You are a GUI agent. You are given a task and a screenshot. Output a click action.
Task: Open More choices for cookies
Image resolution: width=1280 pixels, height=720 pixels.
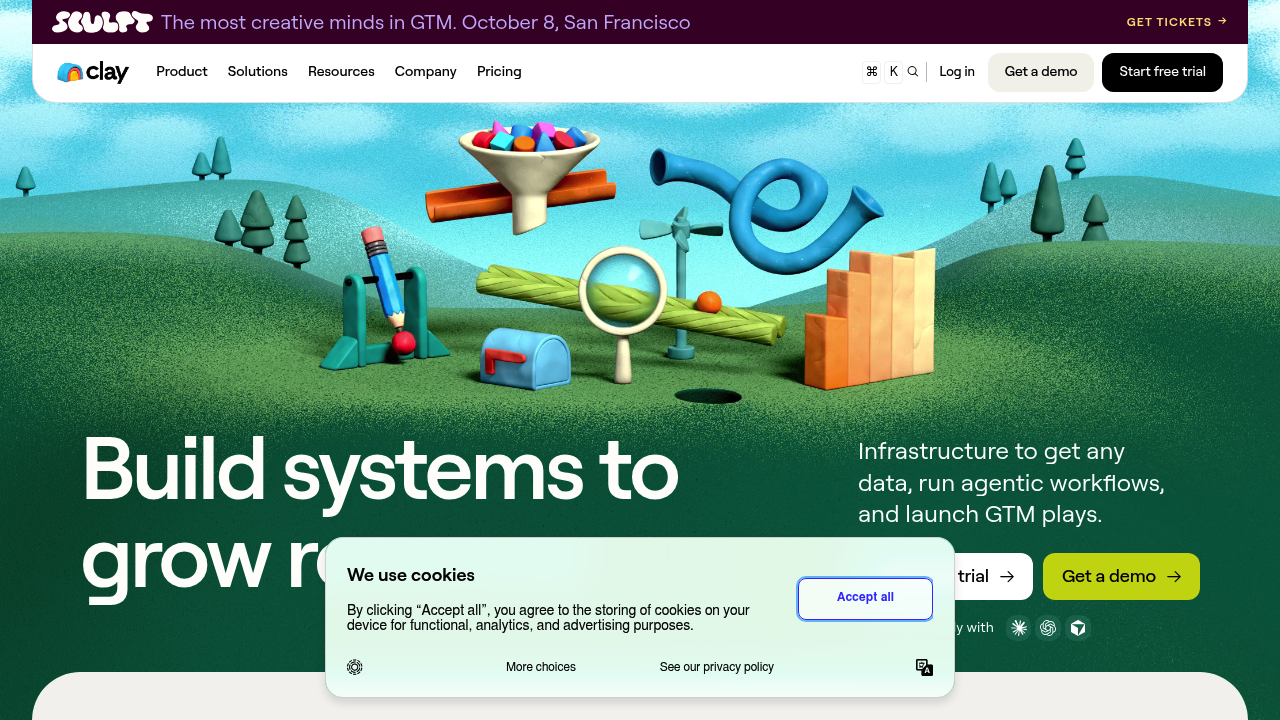click(541, 667)
